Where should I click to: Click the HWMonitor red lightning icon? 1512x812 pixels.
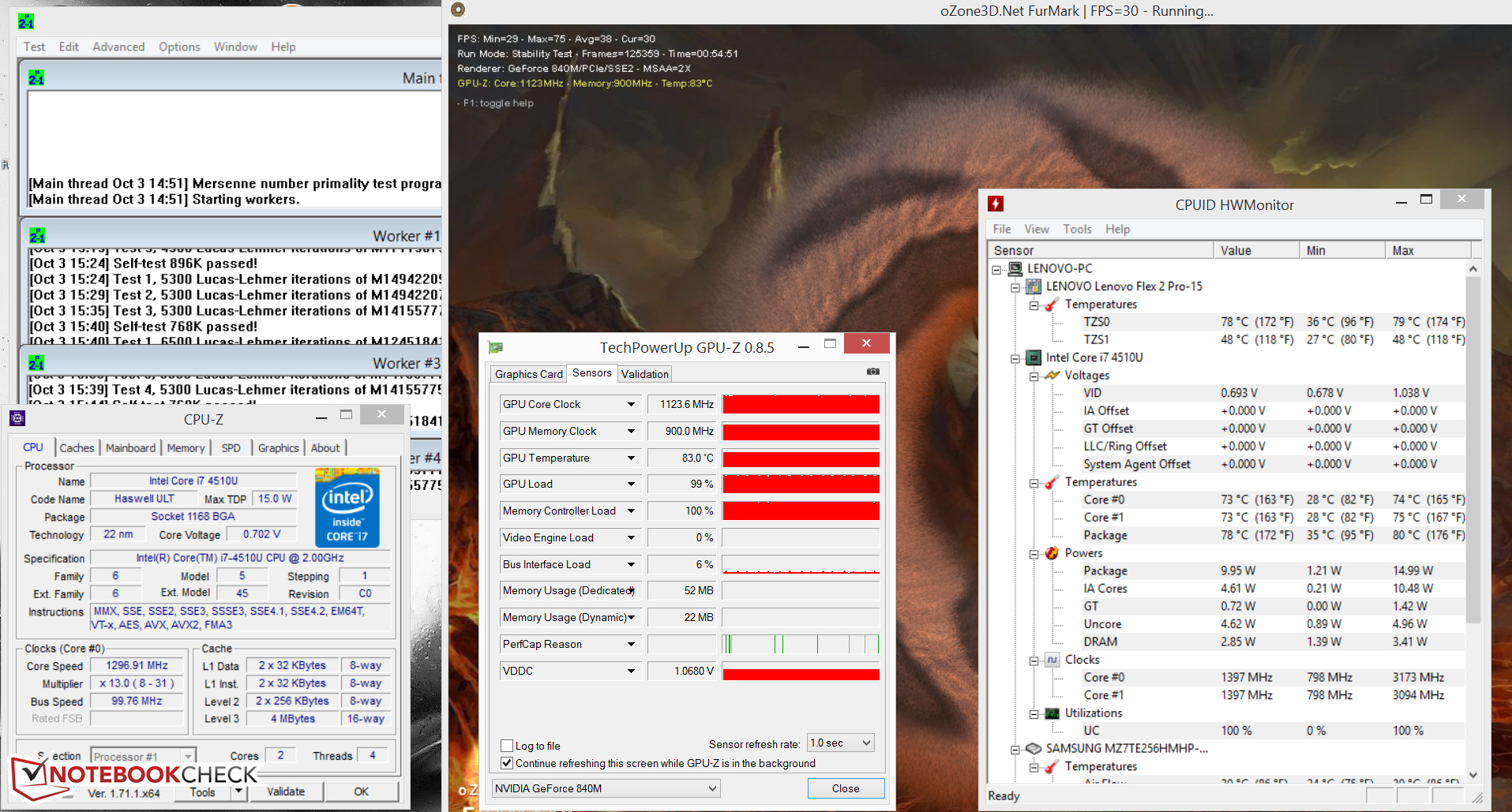[x=996, y=204]
